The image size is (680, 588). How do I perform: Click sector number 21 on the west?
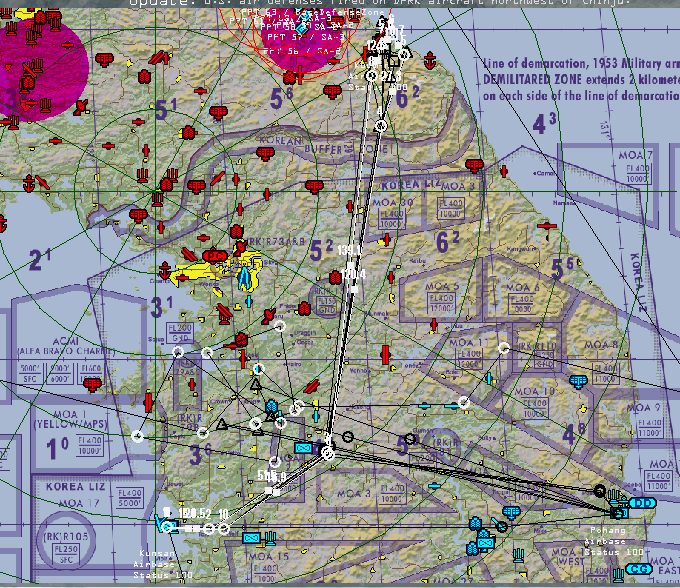(40, 260)
